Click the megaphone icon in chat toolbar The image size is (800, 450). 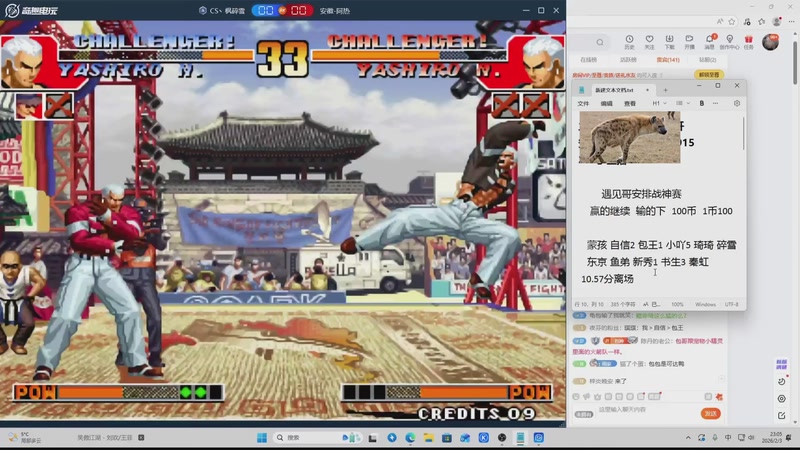pyautogui.click(x=587, y=396)
